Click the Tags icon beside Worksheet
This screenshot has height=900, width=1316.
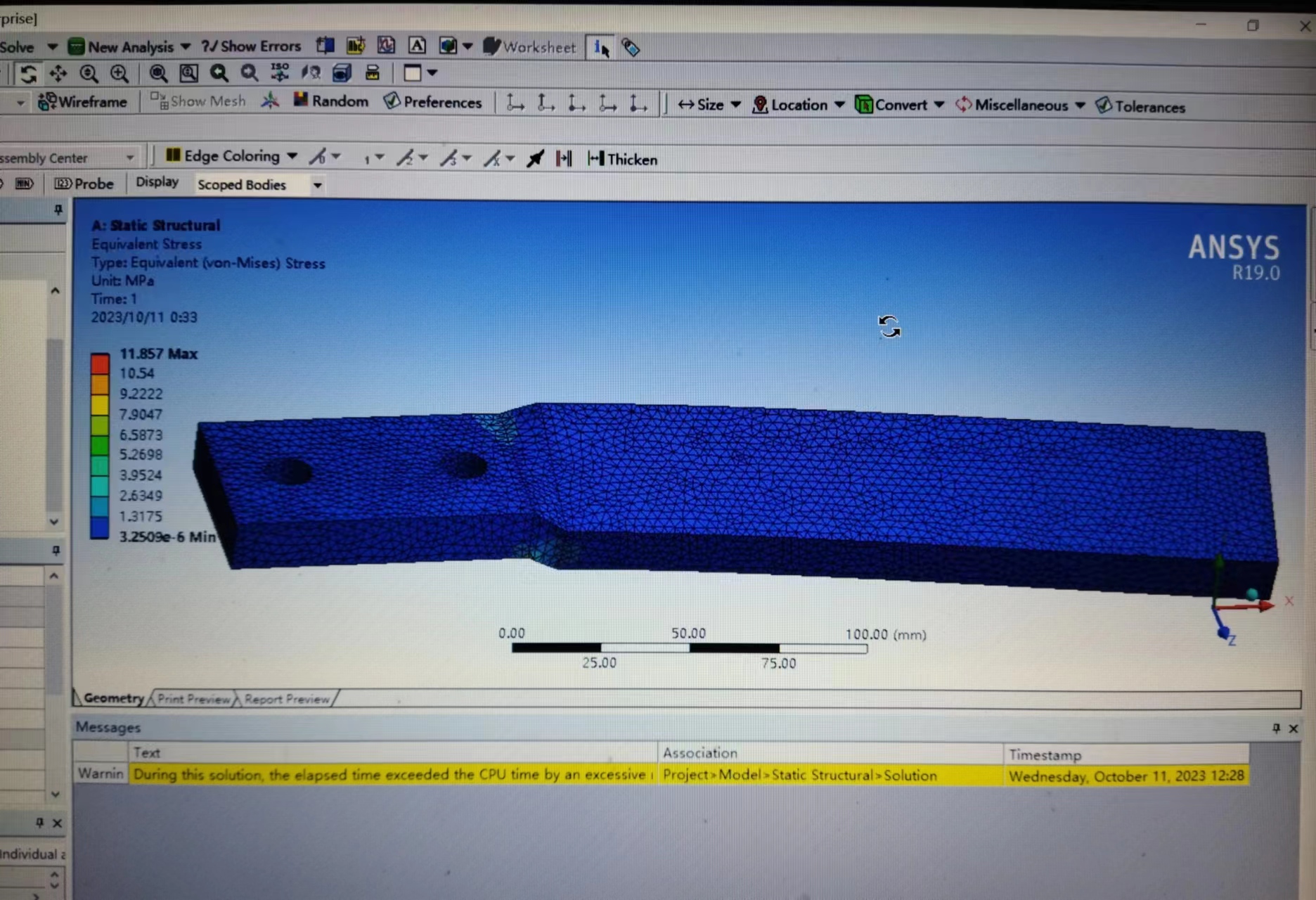tap(631, 48)
